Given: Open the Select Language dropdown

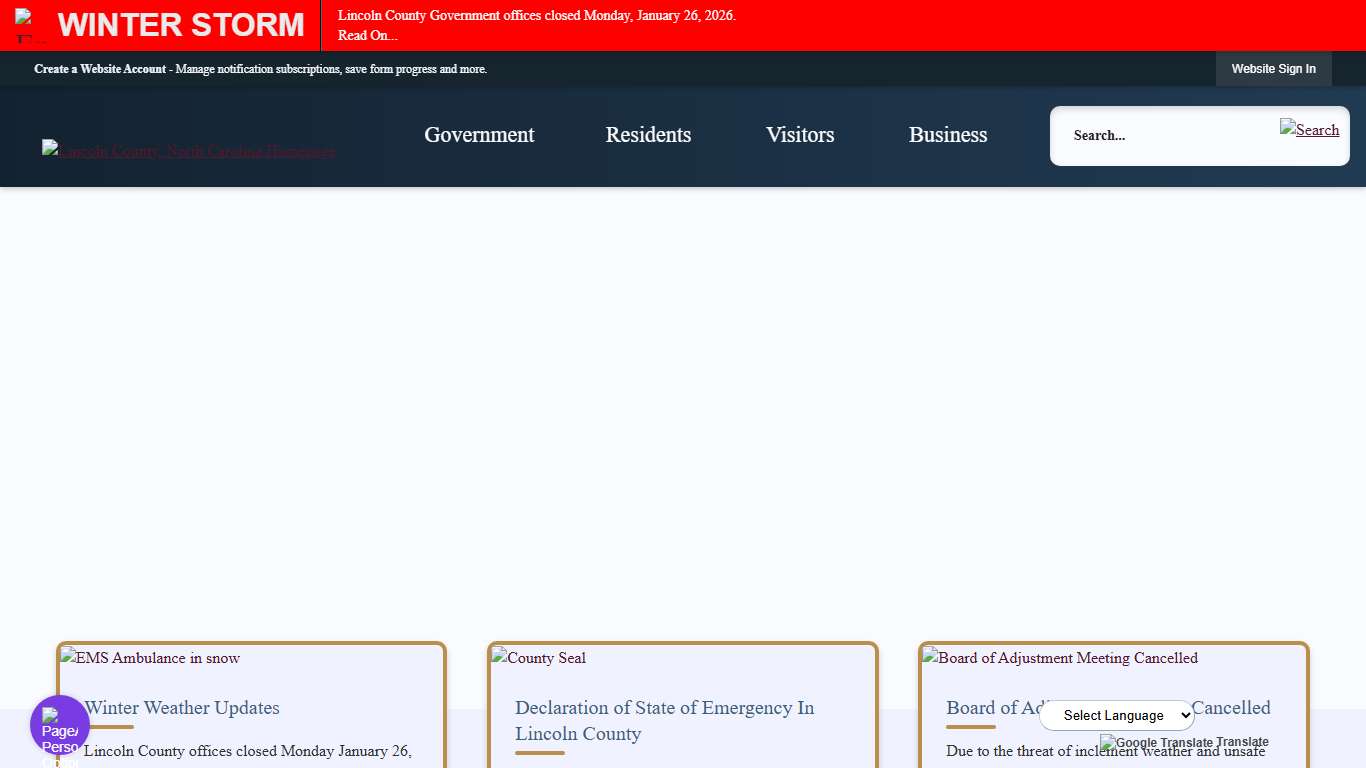Looking at the screenshot, I should coord(1117,715).
